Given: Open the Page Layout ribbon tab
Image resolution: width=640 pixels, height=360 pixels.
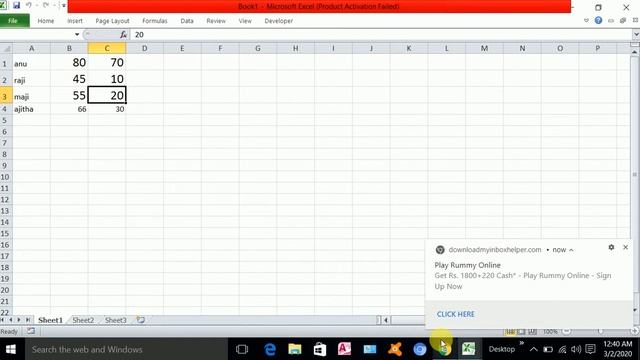Looking at the screenshot, I should (x=112, y=21).
